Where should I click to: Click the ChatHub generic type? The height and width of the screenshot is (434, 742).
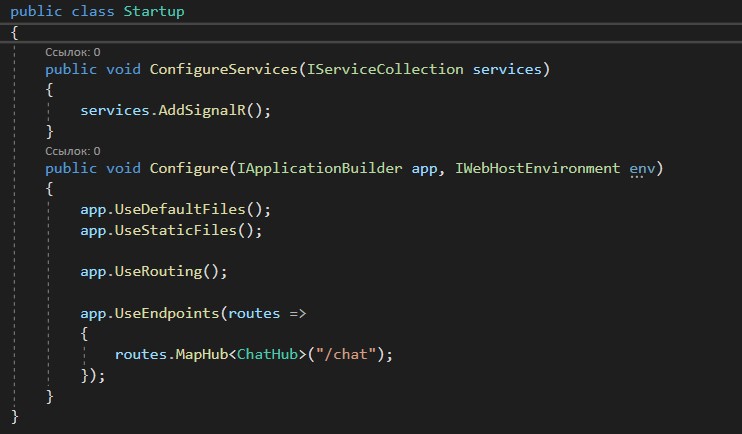267,354
